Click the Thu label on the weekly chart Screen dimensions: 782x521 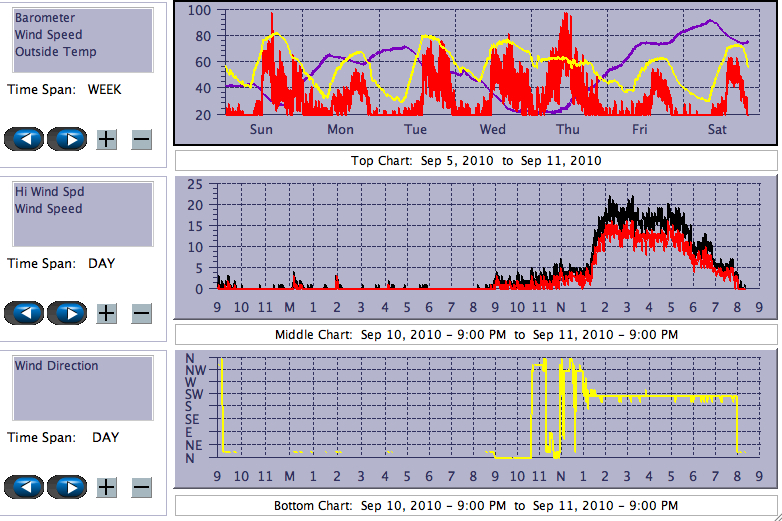point(567,129)
